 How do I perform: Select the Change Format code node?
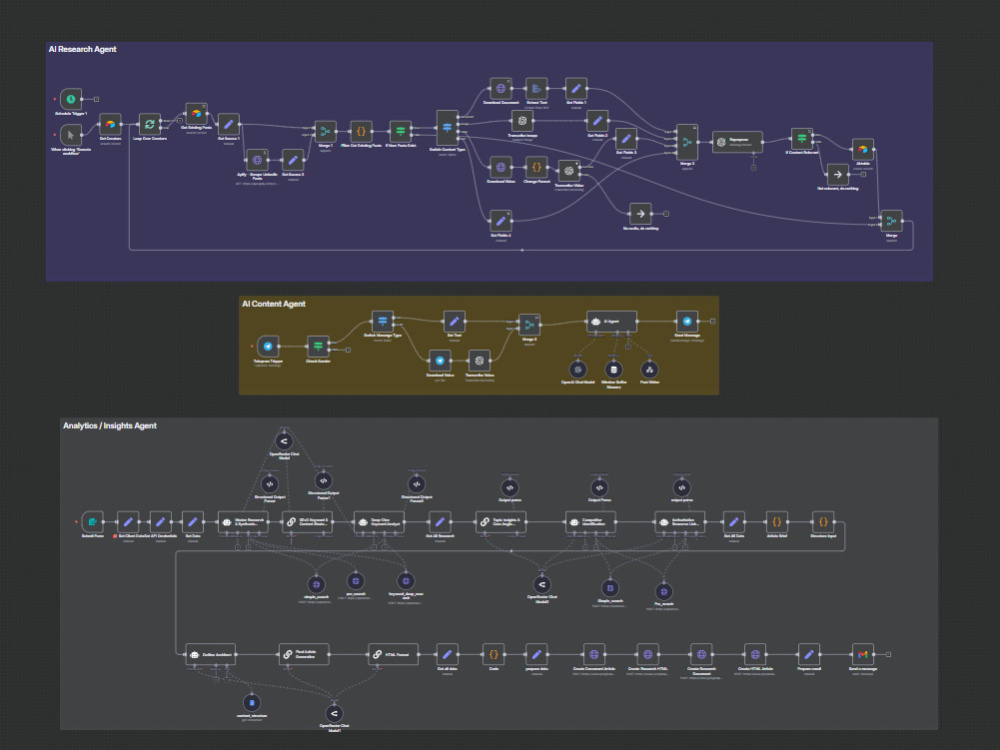[x=536, y=167]
